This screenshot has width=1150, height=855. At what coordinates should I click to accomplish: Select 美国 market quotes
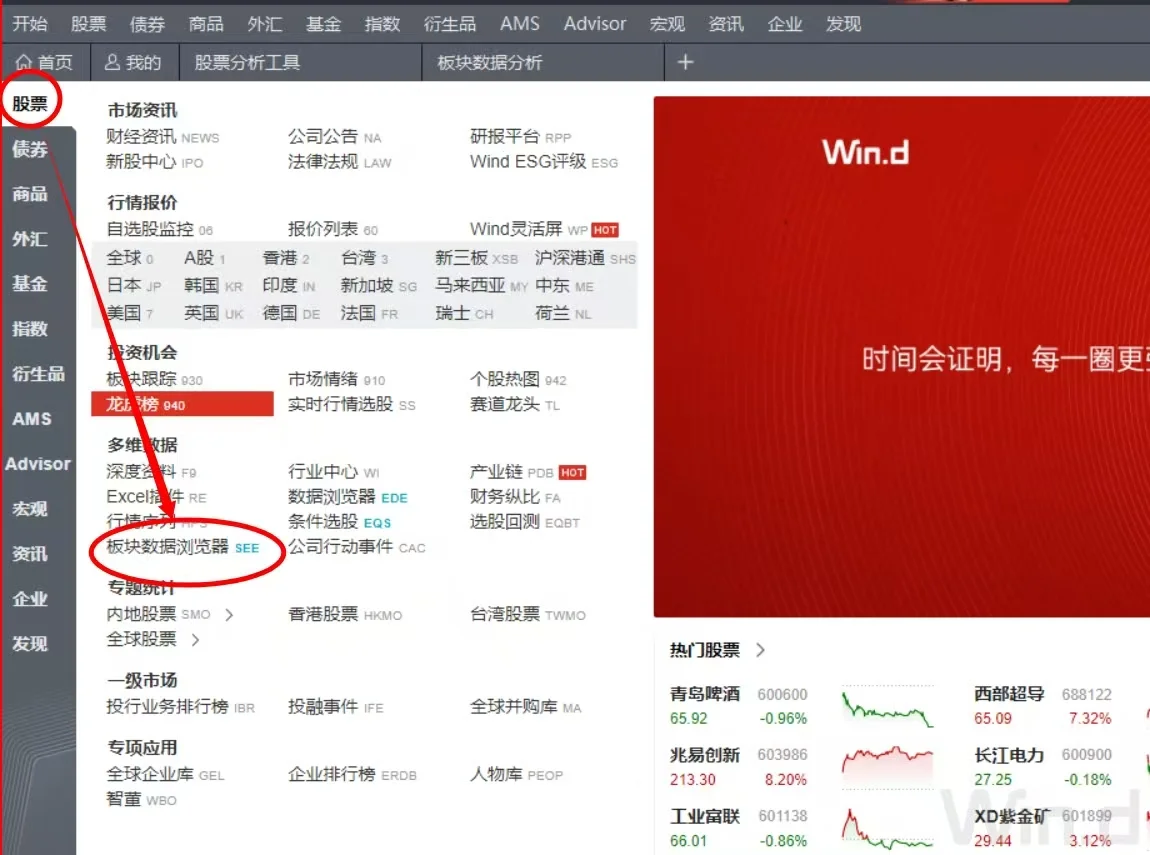point(130,314)
